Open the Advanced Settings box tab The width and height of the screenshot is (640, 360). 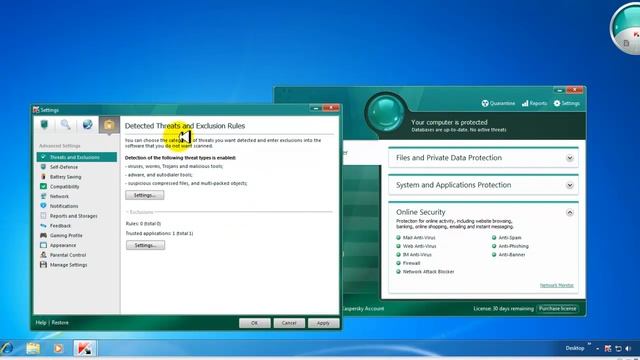[x=109, y=124]
